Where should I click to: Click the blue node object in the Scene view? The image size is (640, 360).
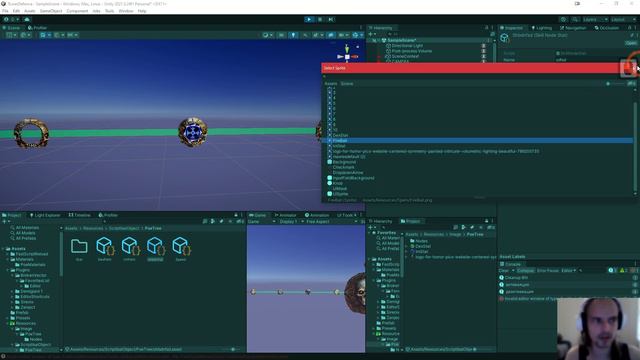pos(193,132)
